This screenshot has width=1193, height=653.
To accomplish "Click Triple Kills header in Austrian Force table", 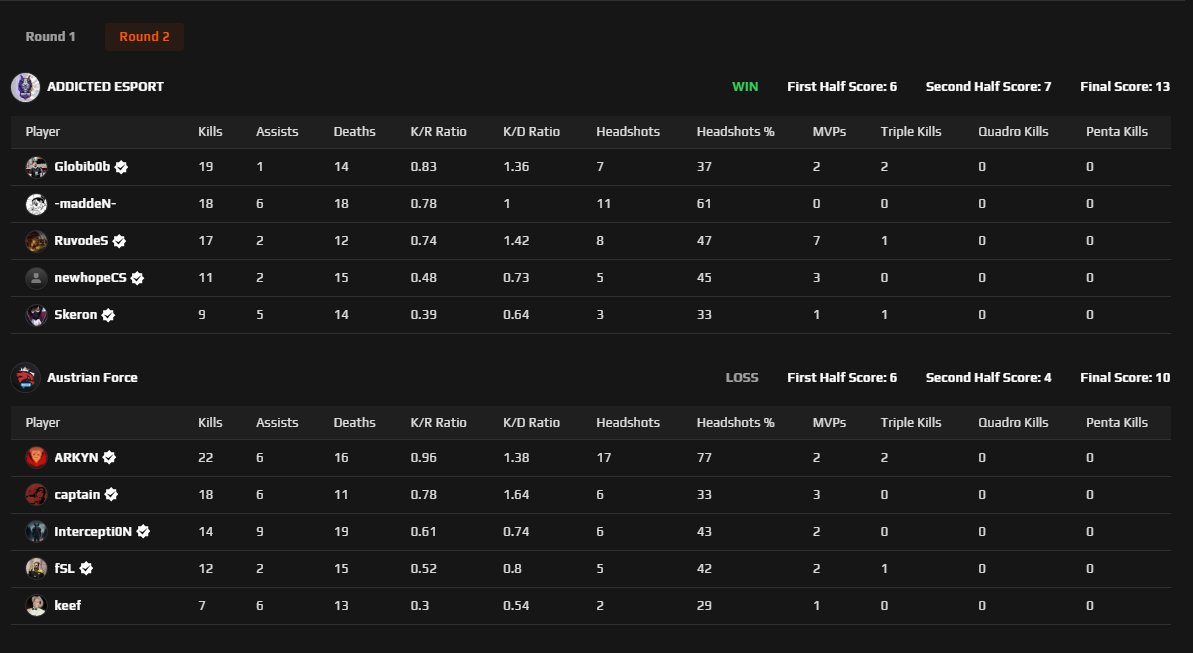I will (911, 422).
